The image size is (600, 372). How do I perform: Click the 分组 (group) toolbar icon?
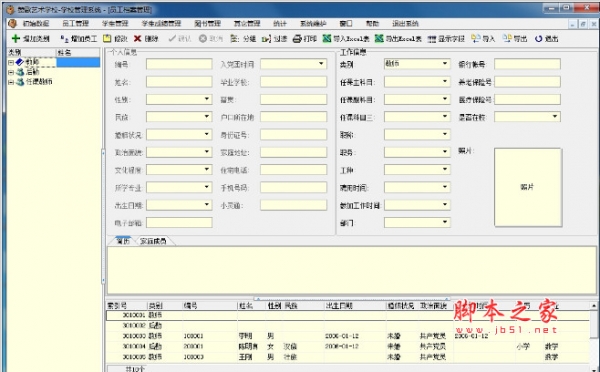(x=235, y=38)
